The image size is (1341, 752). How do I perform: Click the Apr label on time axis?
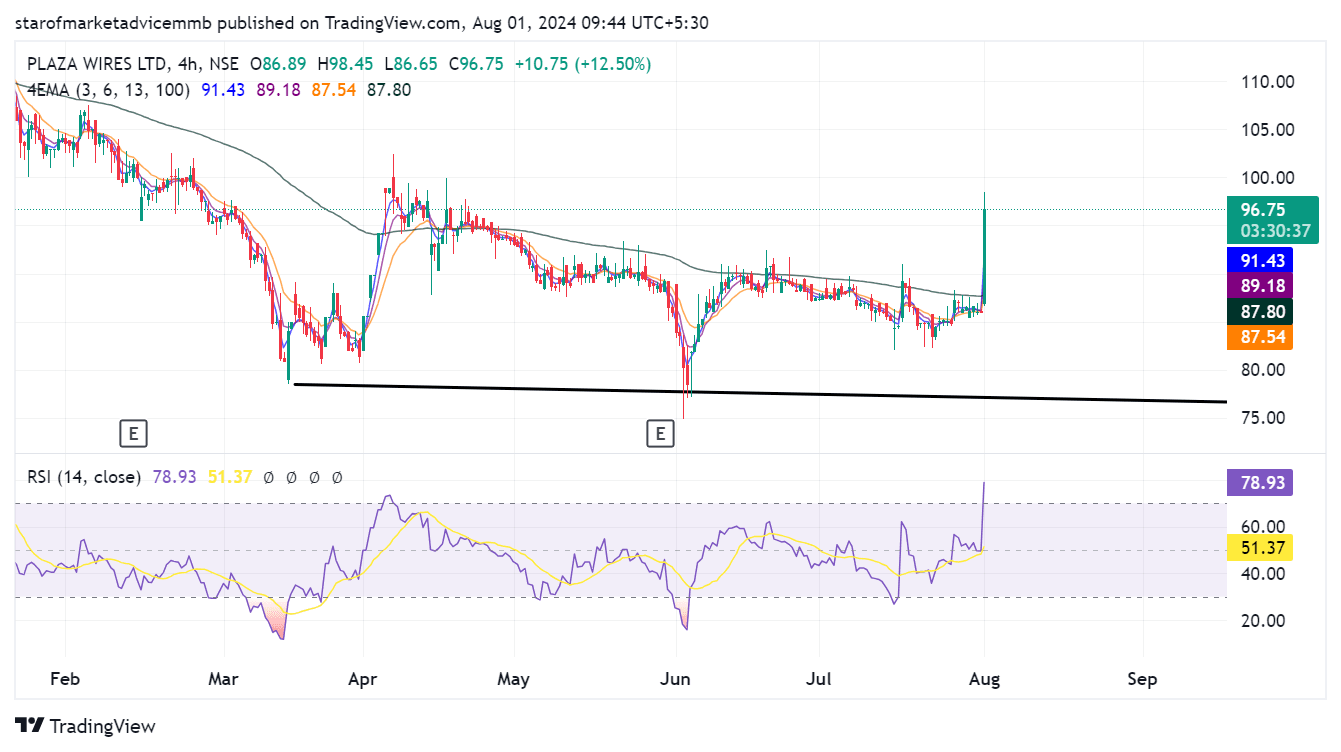pyautogui.click(x=362, y=679)
